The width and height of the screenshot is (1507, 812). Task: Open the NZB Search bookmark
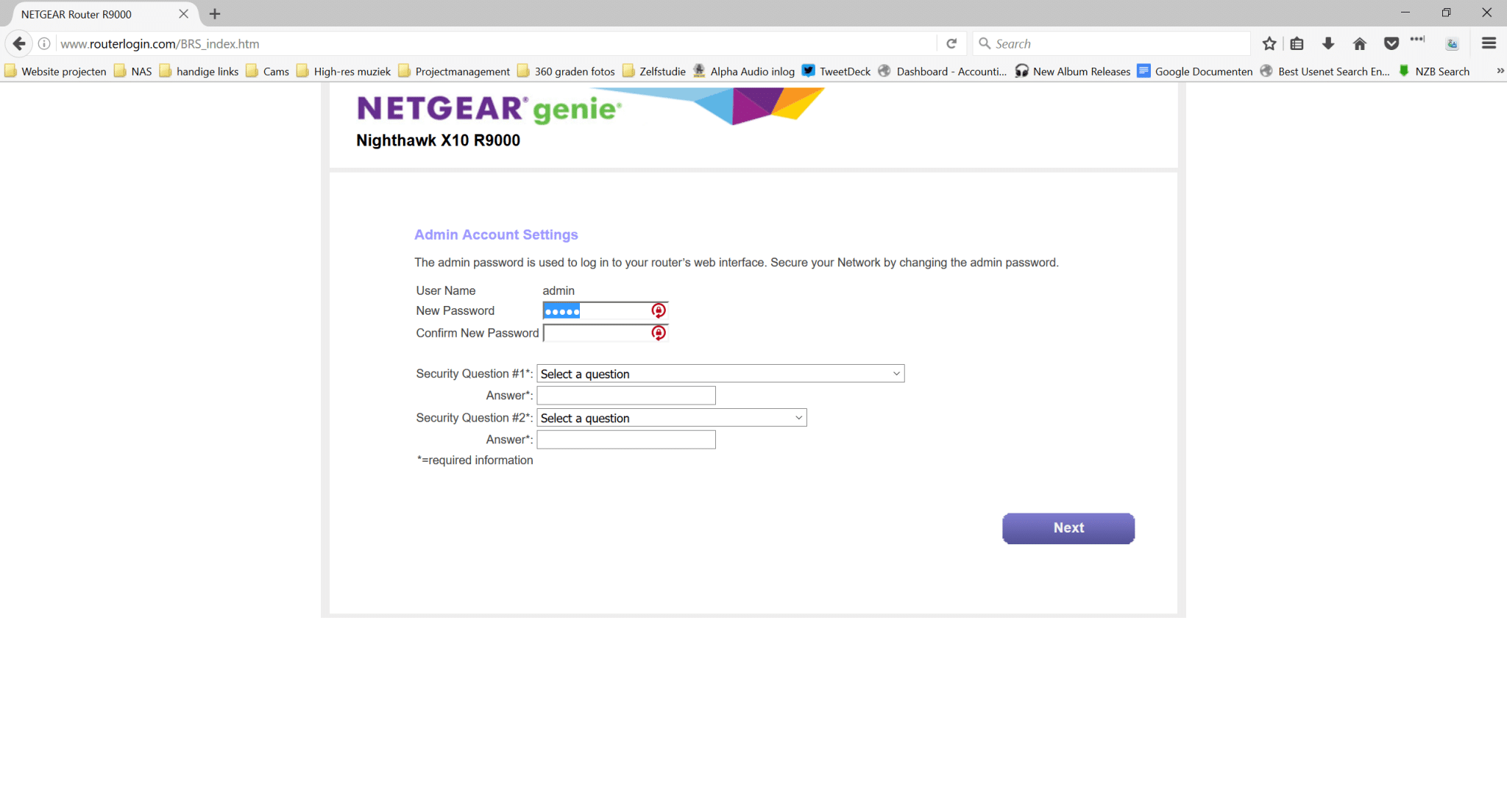1433,71
